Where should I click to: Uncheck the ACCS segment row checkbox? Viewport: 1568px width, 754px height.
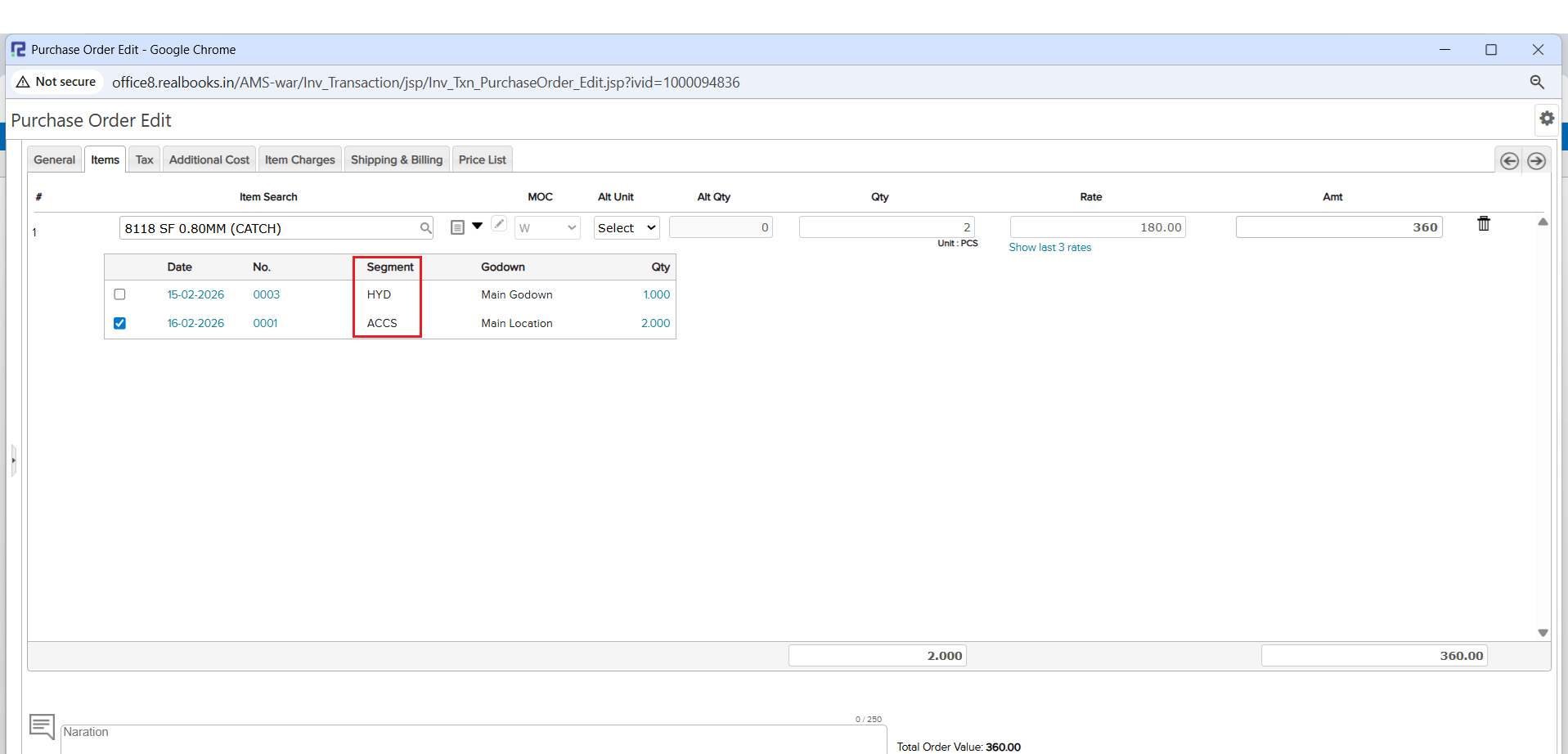click(x=119, y=323)
